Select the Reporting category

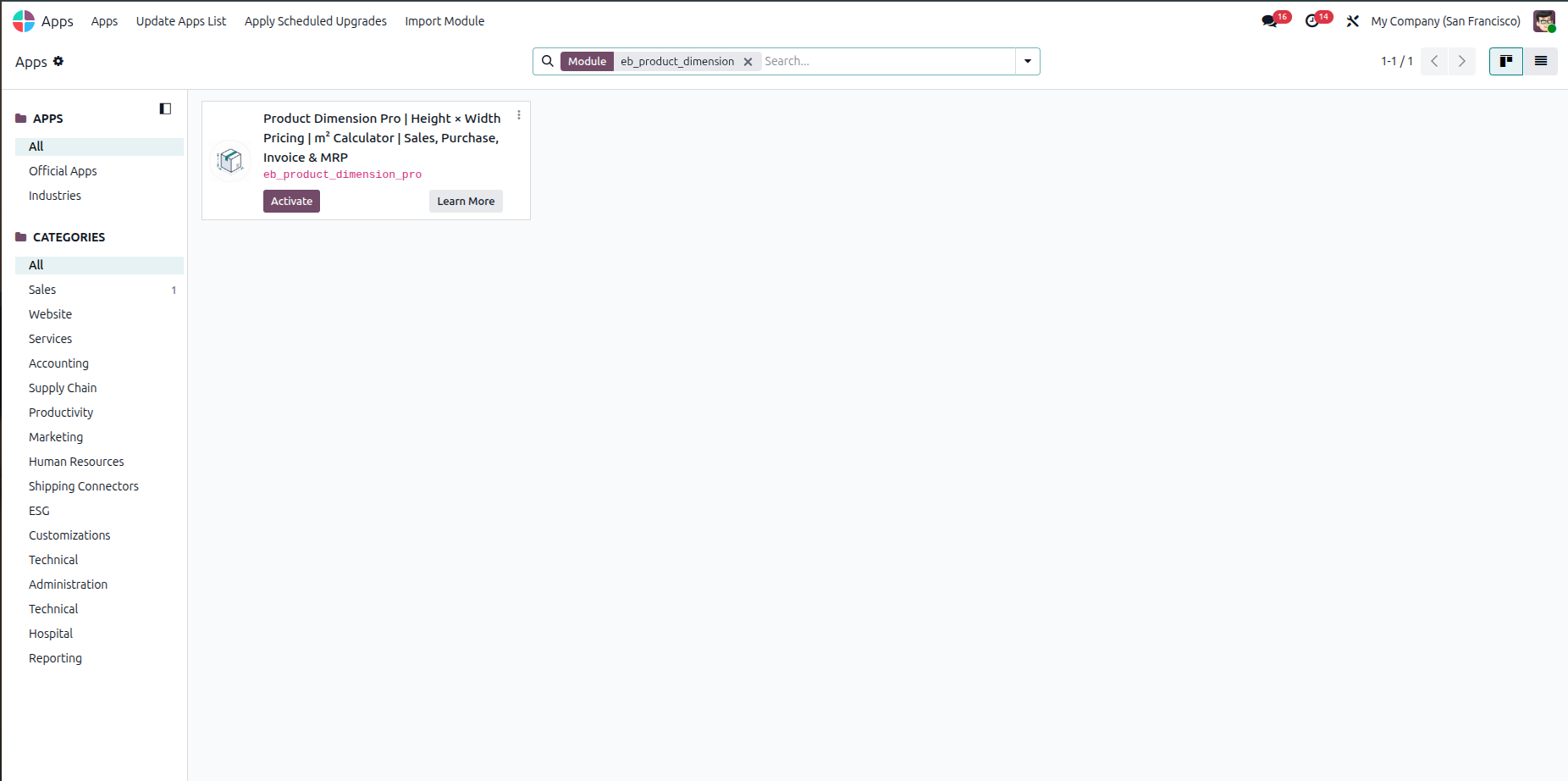99,658
